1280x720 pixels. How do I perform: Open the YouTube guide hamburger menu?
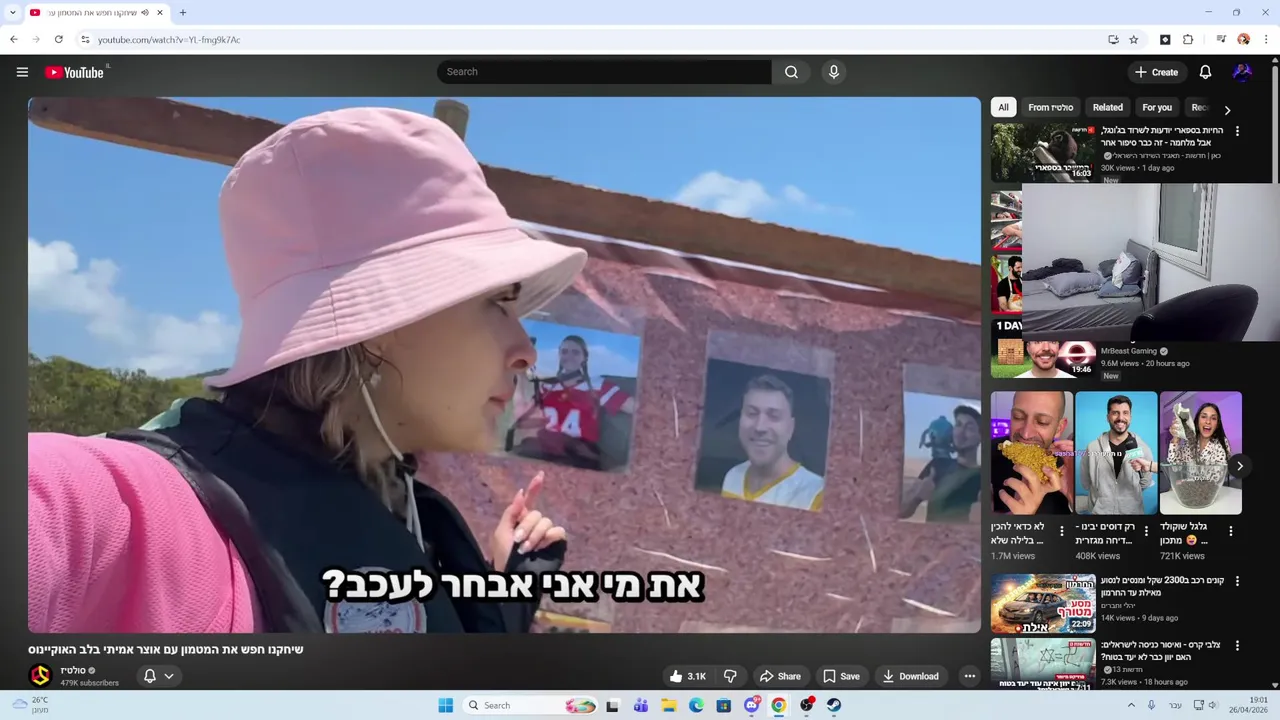[22, 72]
